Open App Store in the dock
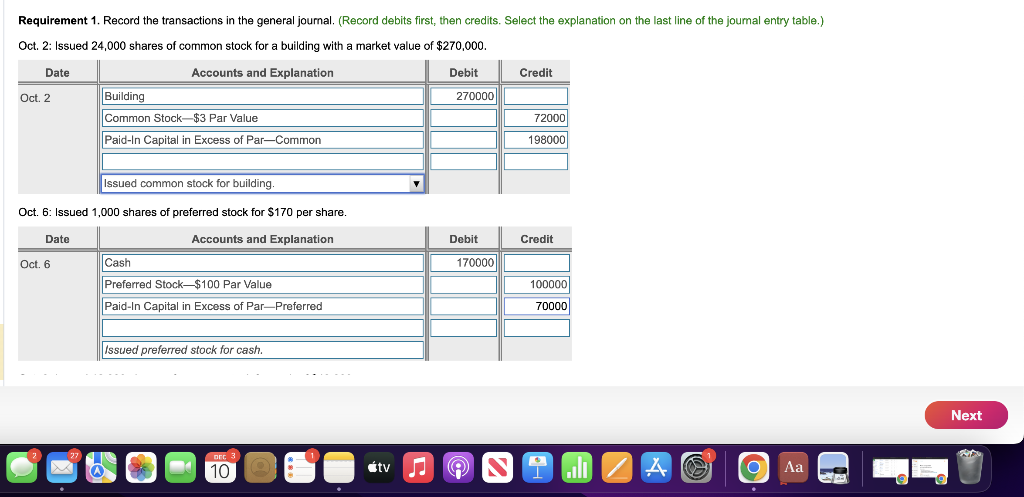 [x=656, y=468]
